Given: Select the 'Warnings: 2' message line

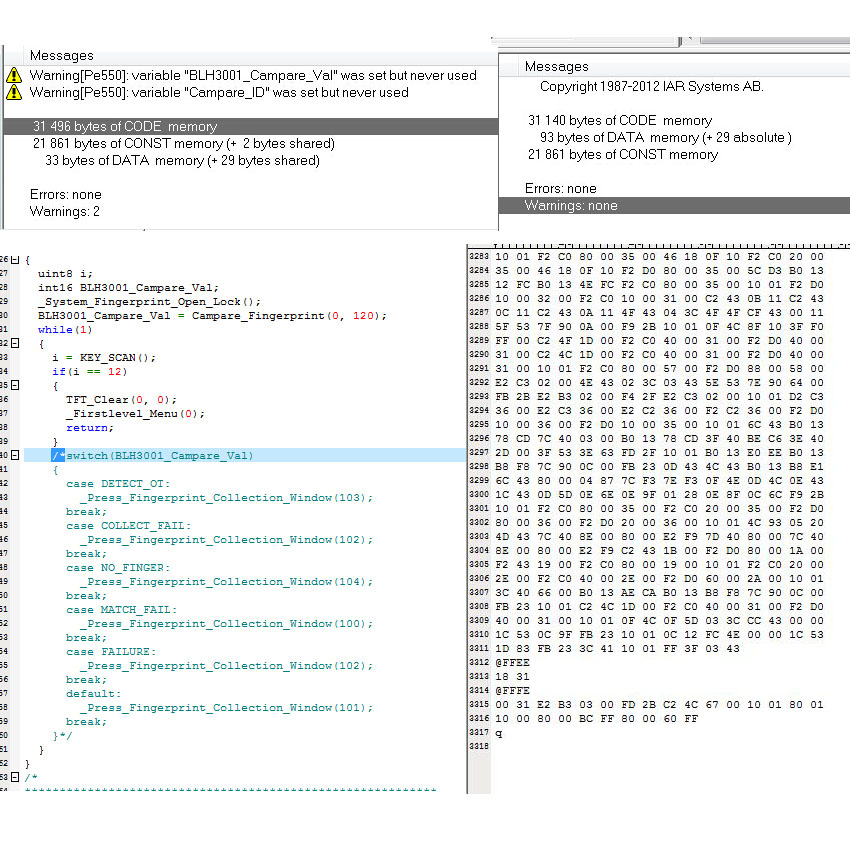Looking at the screenshot, I should 65,211.
